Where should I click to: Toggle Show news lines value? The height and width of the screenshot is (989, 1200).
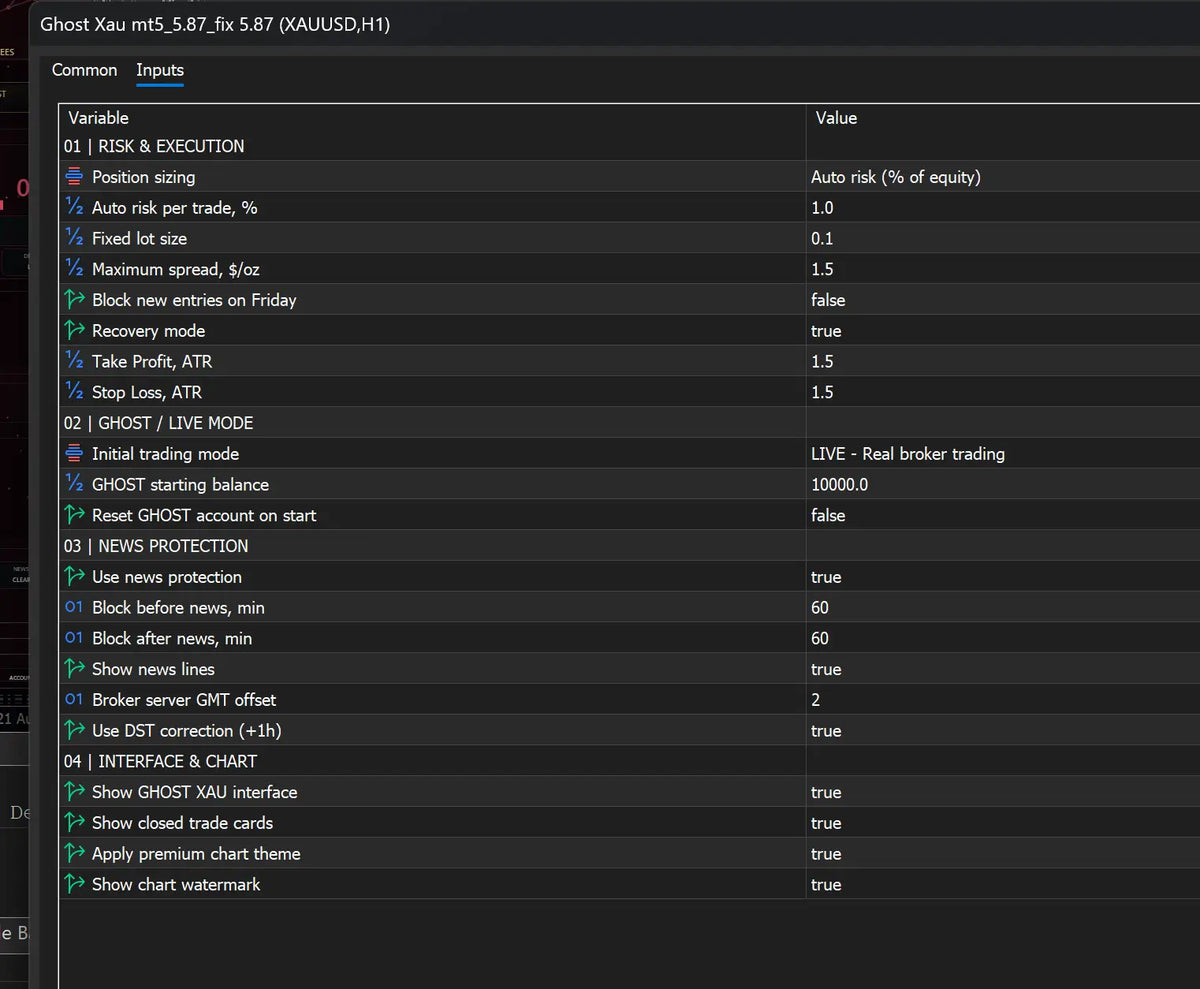[x=1003, y=669]
